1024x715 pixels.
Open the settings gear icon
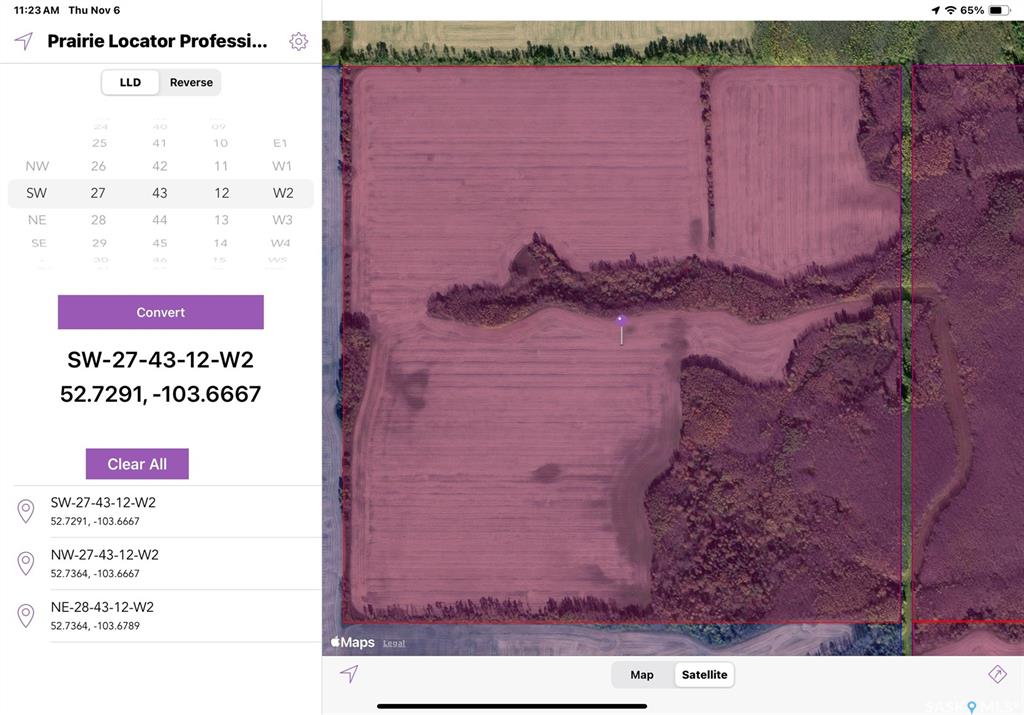click(298, 41)
